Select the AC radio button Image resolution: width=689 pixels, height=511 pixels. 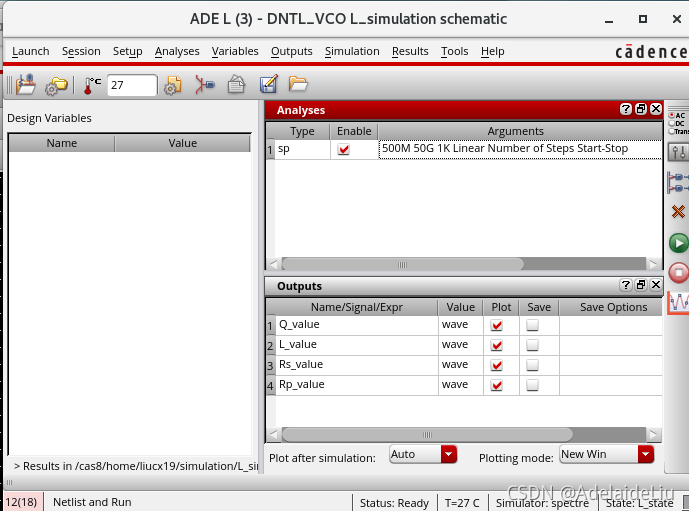(x=672, y=115)
